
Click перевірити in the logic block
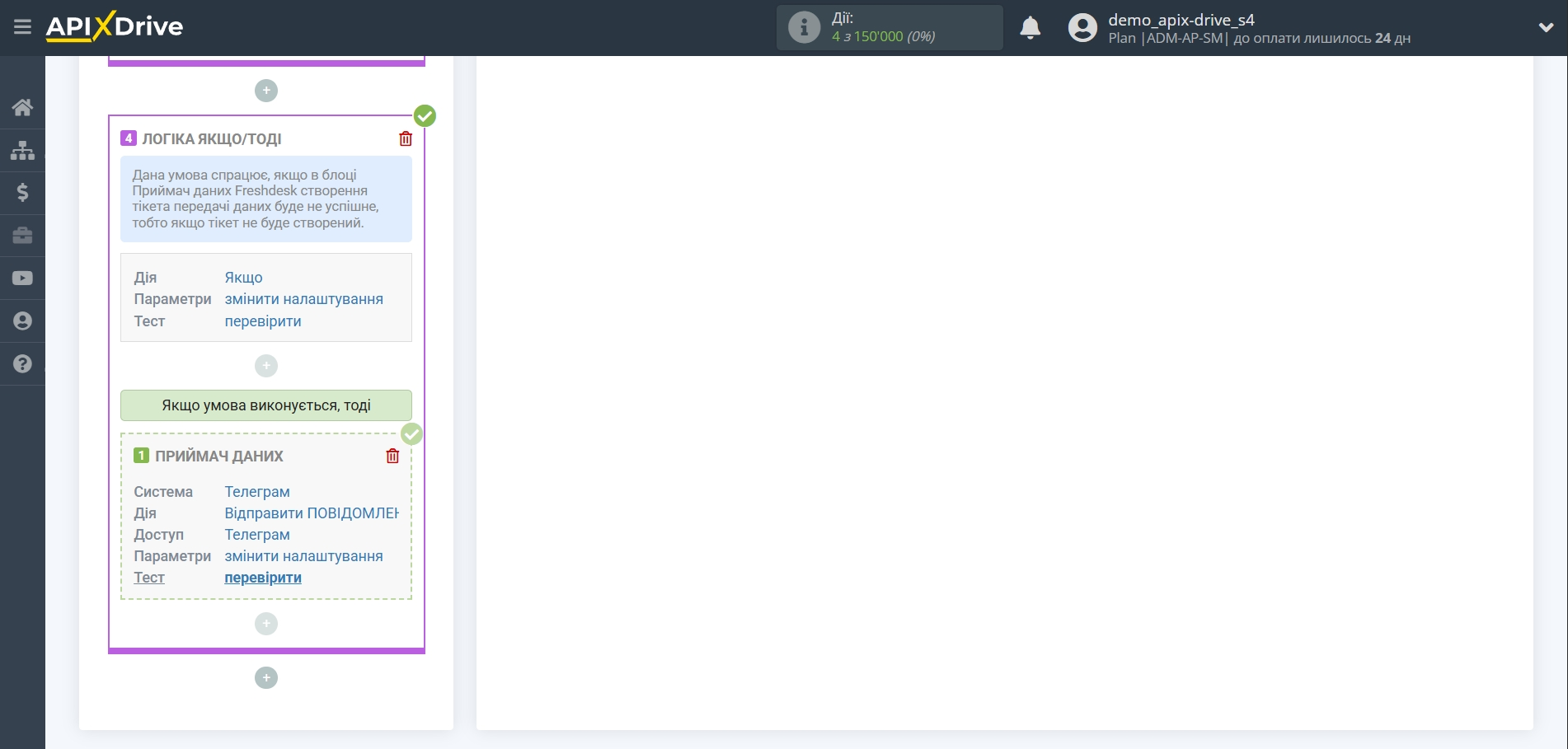[x=263, y=321]
